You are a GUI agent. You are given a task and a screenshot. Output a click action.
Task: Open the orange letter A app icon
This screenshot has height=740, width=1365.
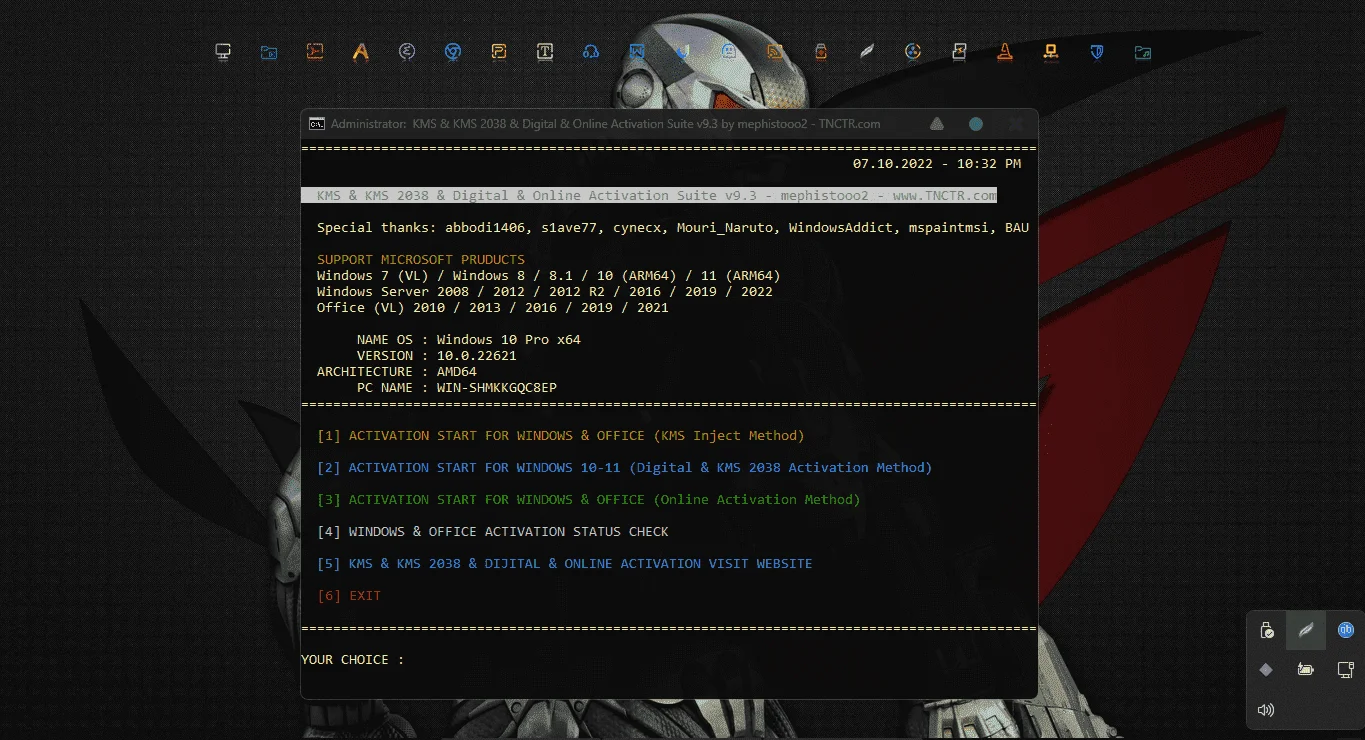(x=361, y=52)
